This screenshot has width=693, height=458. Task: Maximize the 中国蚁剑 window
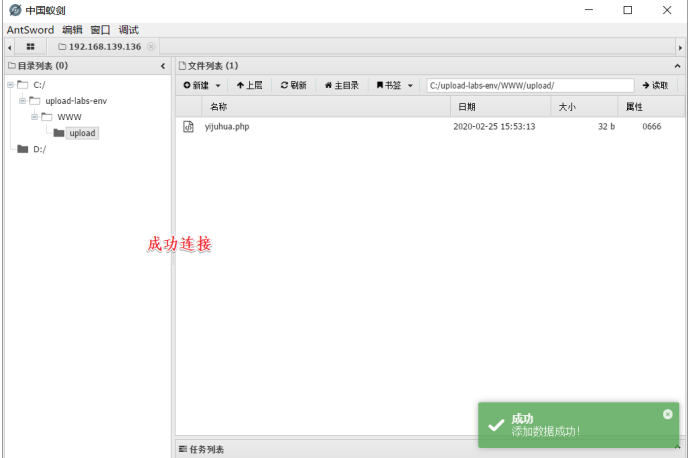coord(628,10)
